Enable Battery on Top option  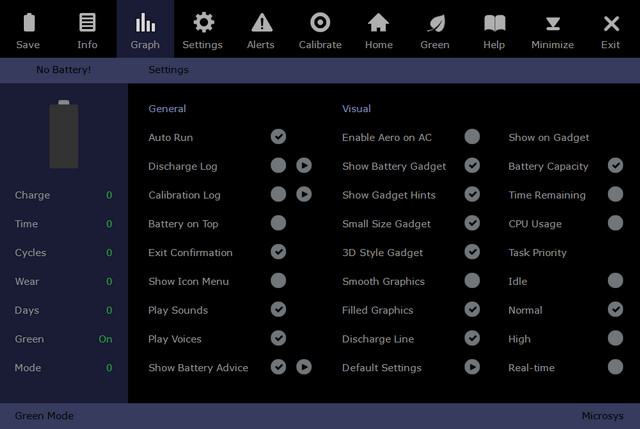tap(278, 223)
